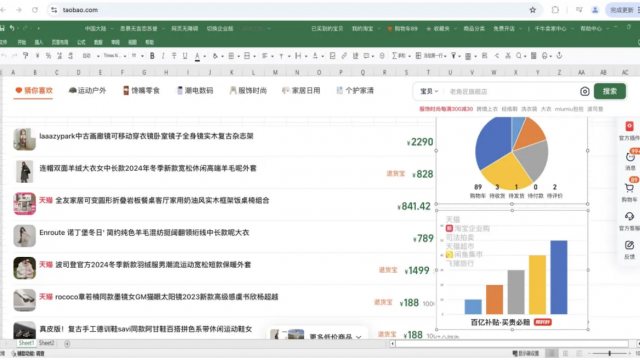Select the 家居日用 category tab

[301, 91]
